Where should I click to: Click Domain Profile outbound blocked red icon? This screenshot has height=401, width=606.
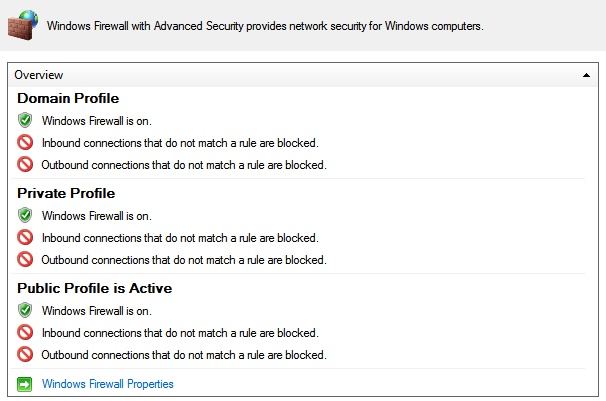coord(25,165)
